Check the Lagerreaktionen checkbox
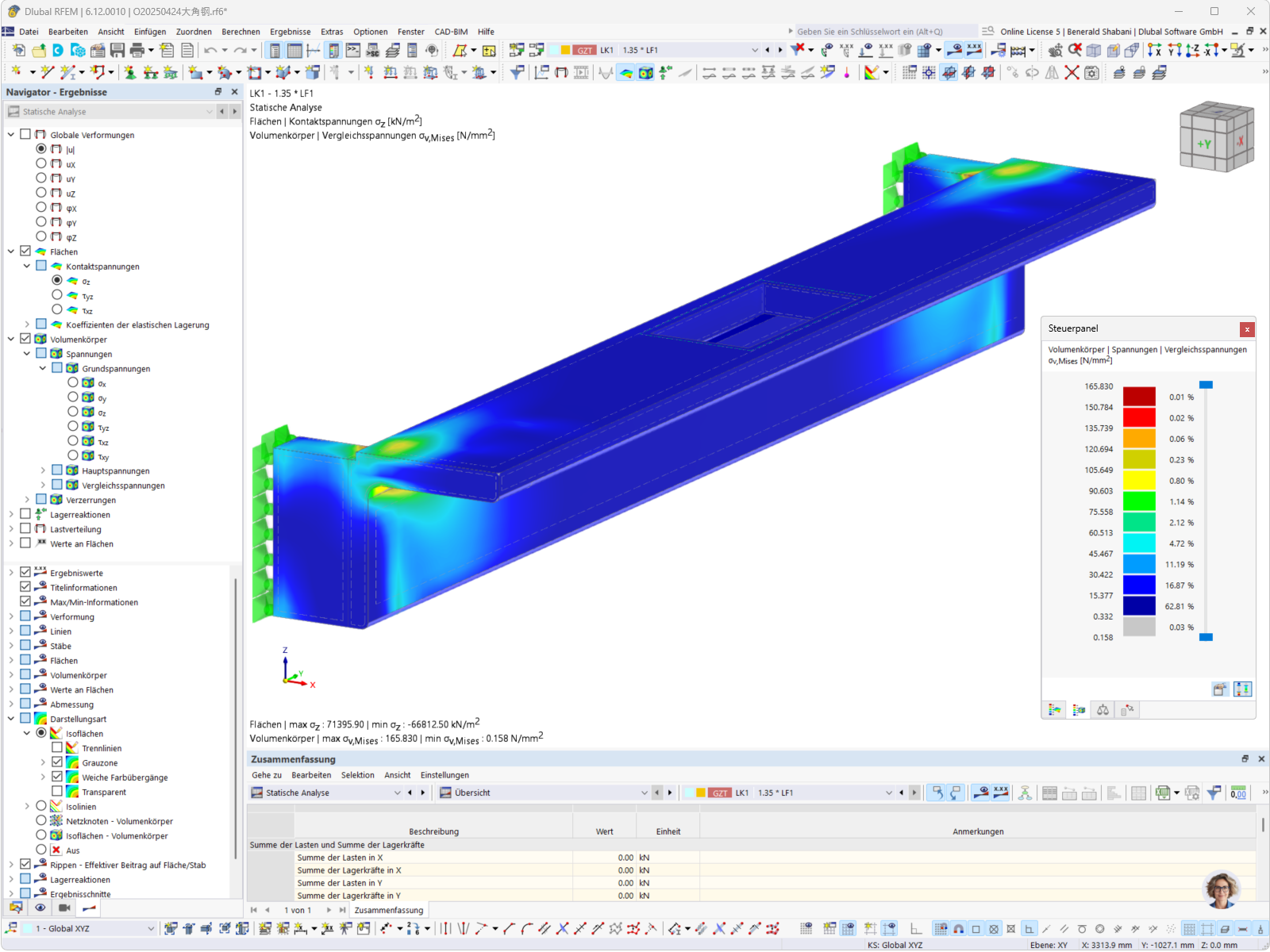1270x952 pixels. click(25, 514)
